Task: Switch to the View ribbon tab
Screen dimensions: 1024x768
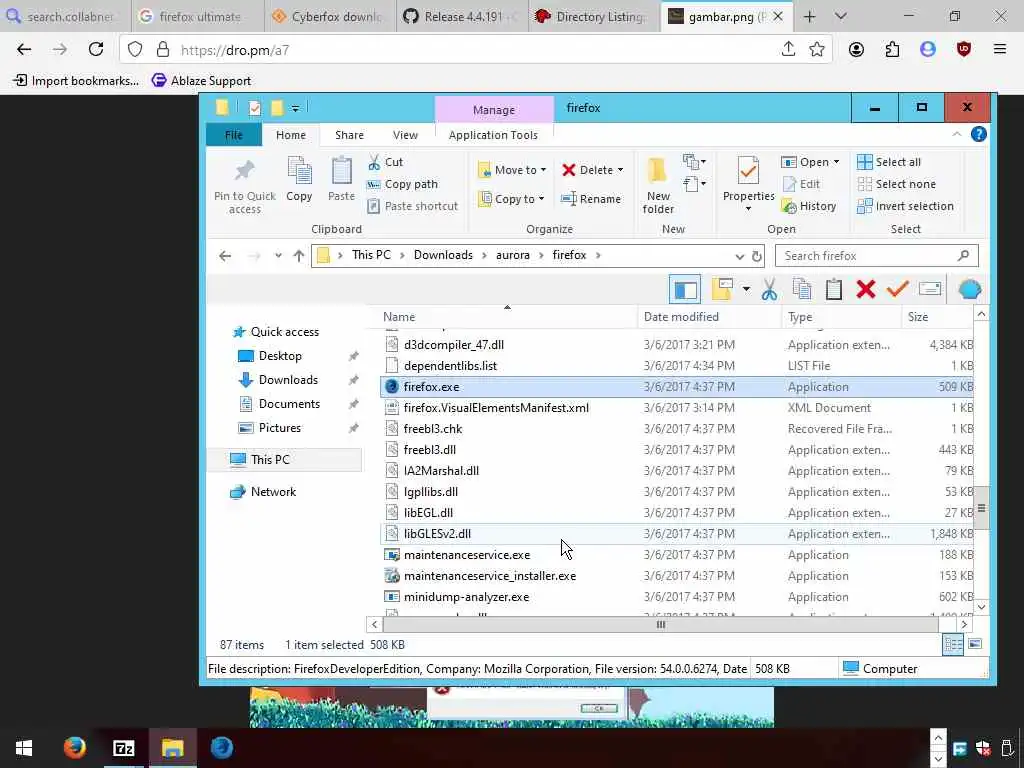Action: click(x=405, y=135)
